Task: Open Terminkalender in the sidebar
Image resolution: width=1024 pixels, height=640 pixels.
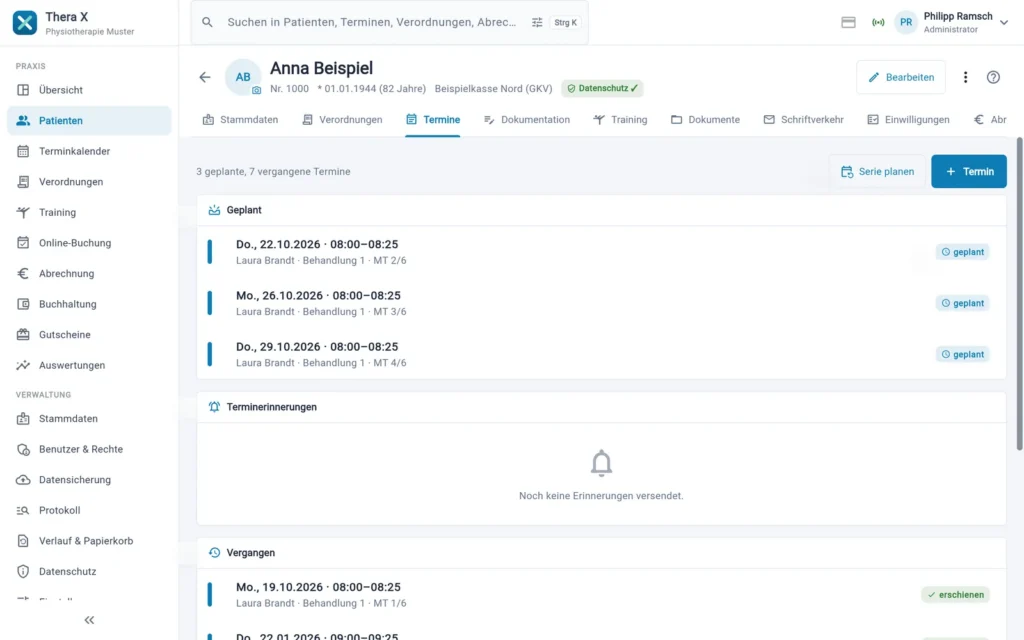Action: pyautogui.click(x=89, y=152)
